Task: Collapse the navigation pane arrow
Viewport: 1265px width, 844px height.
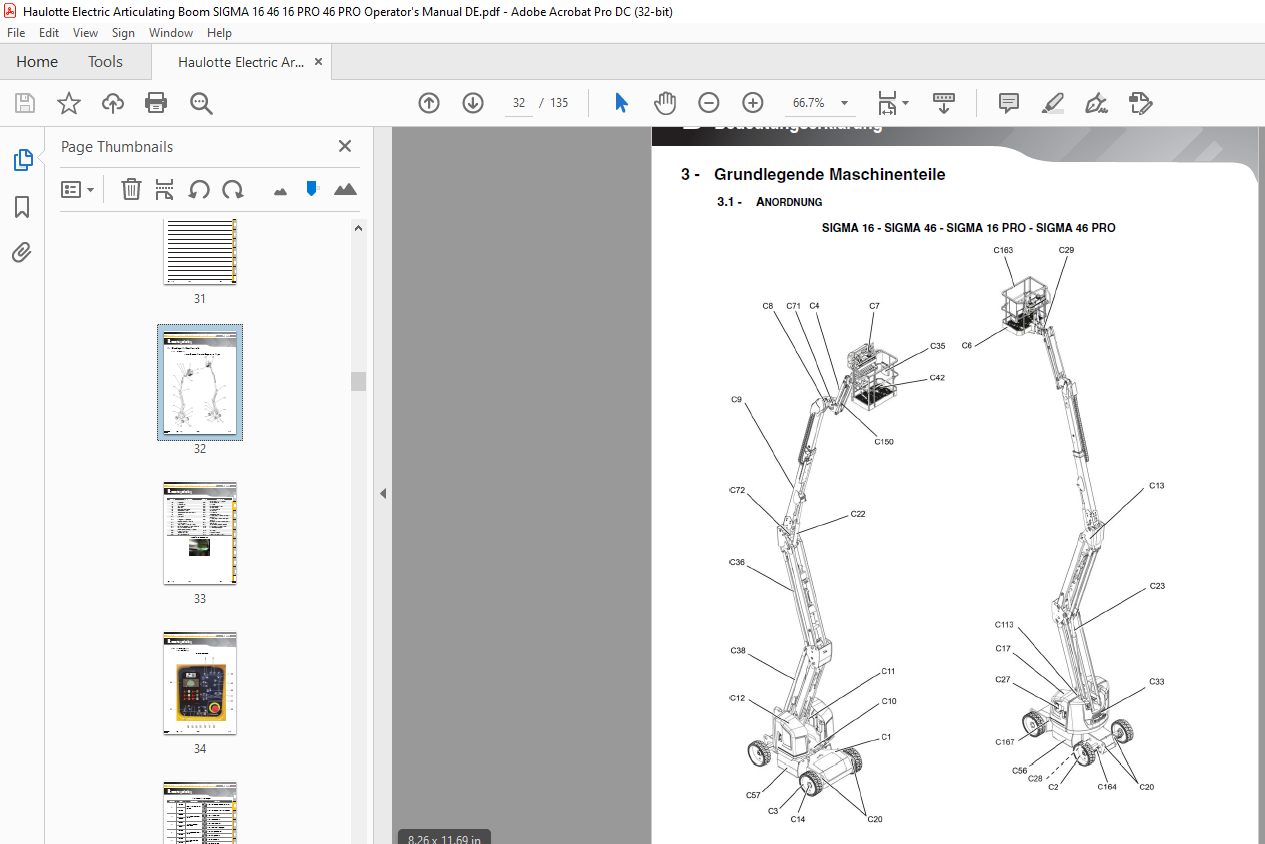Action: tap(382, 493)
